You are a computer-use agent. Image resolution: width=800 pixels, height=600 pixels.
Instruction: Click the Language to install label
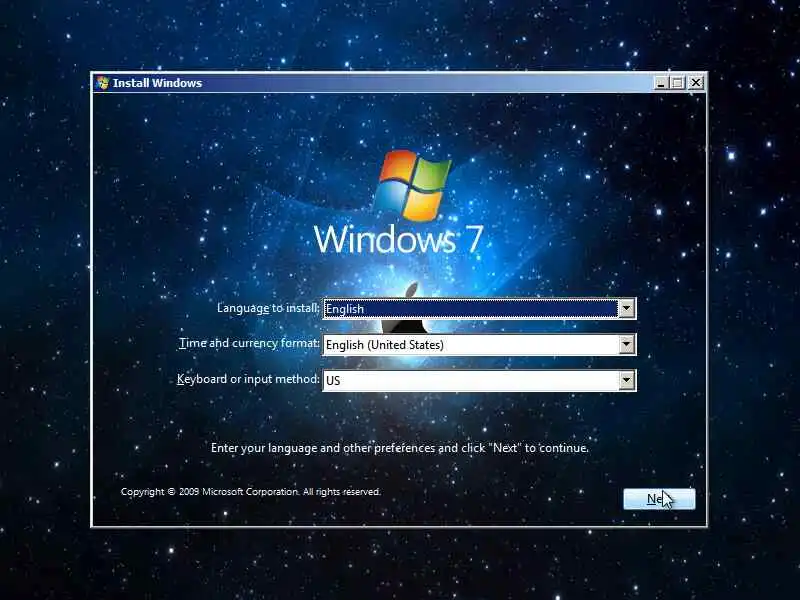point(268,308)
